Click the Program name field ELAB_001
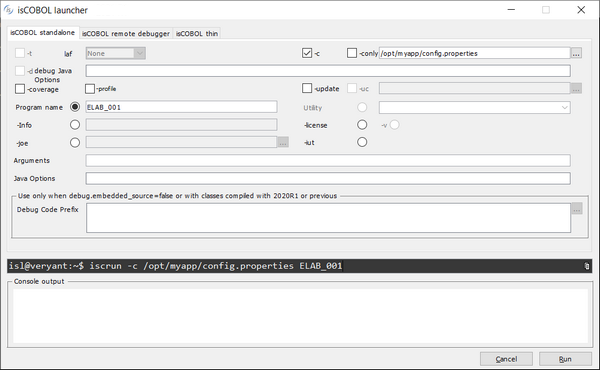Screen dimensions: 600x370 pyautogui.click(x=181, y=107)
